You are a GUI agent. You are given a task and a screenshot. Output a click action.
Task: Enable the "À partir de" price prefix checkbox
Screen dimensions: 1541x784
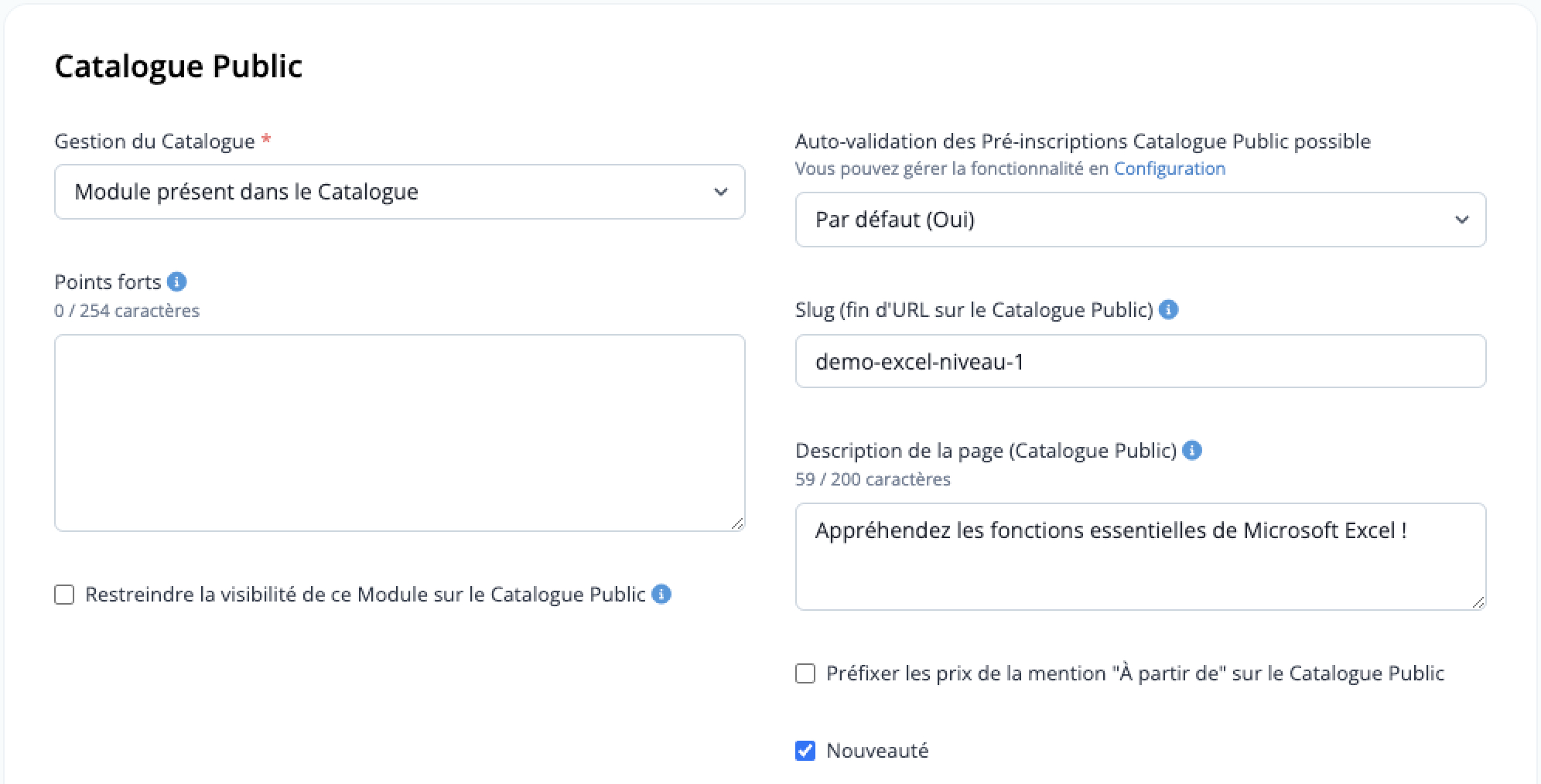coord(805,673)
